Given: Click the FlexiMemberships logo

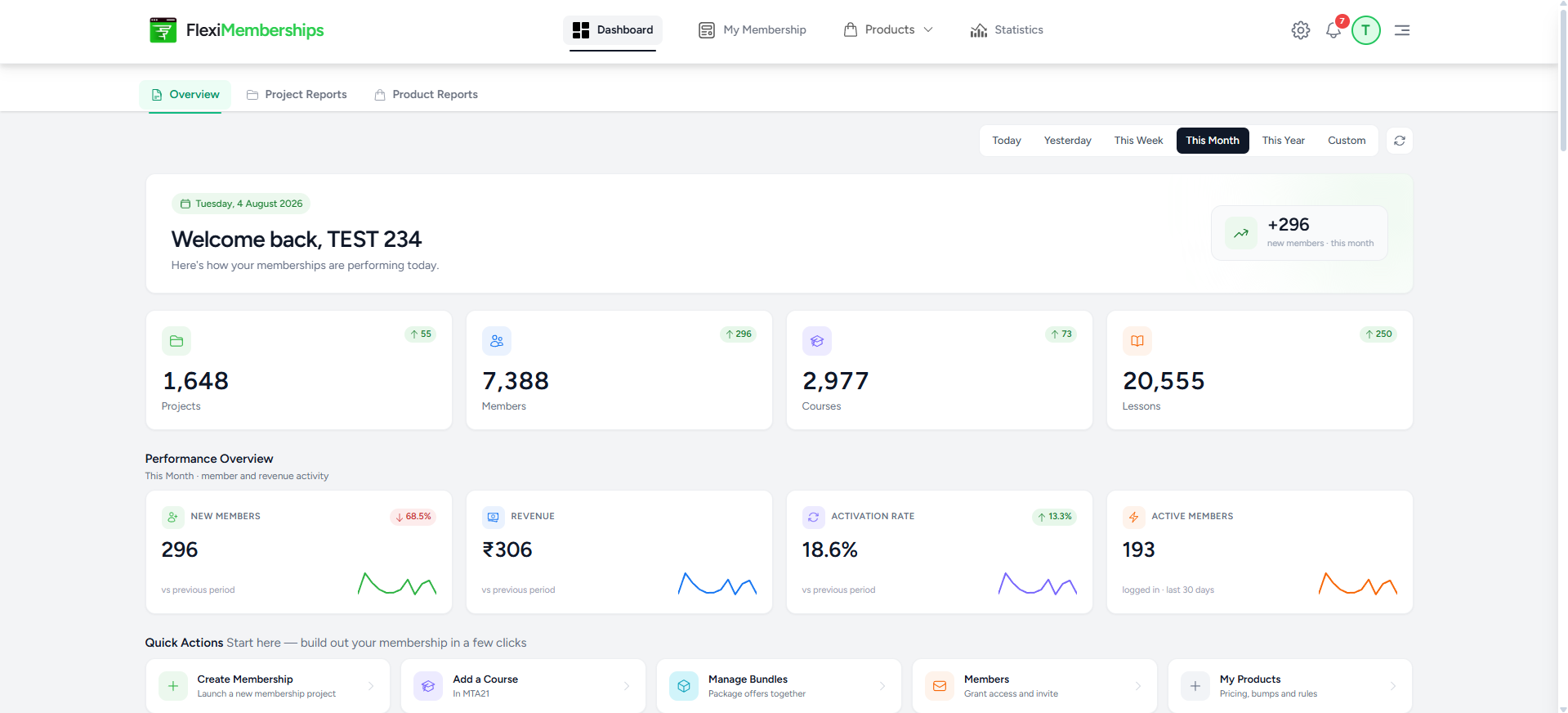Looking at the screenshot, I should click(236, 30).
